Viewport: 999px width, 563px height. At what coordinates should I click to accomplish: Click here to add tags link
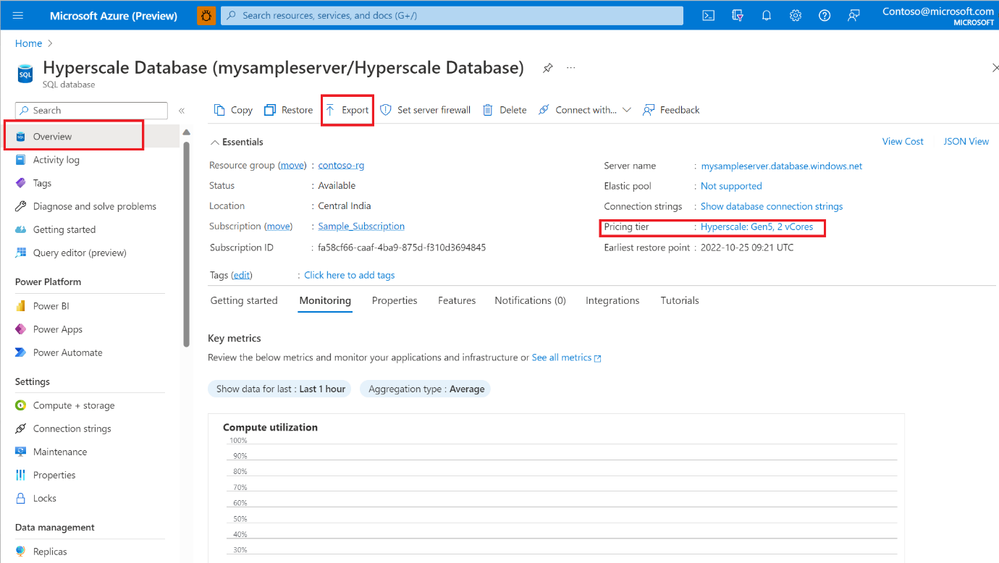click(349, 275)
